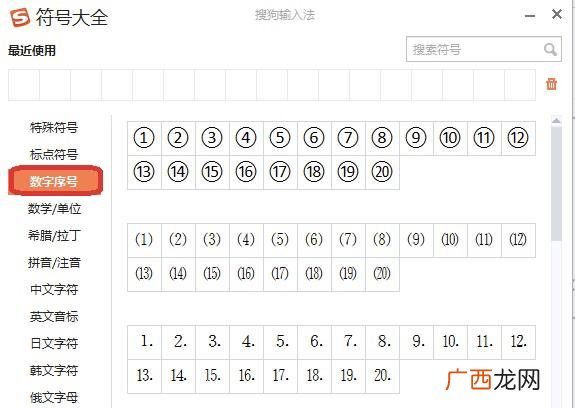Screen dimensions: 575x408
Task: Insert dotted number 13.
Action: pyautogui.click(x=144, y=376)
